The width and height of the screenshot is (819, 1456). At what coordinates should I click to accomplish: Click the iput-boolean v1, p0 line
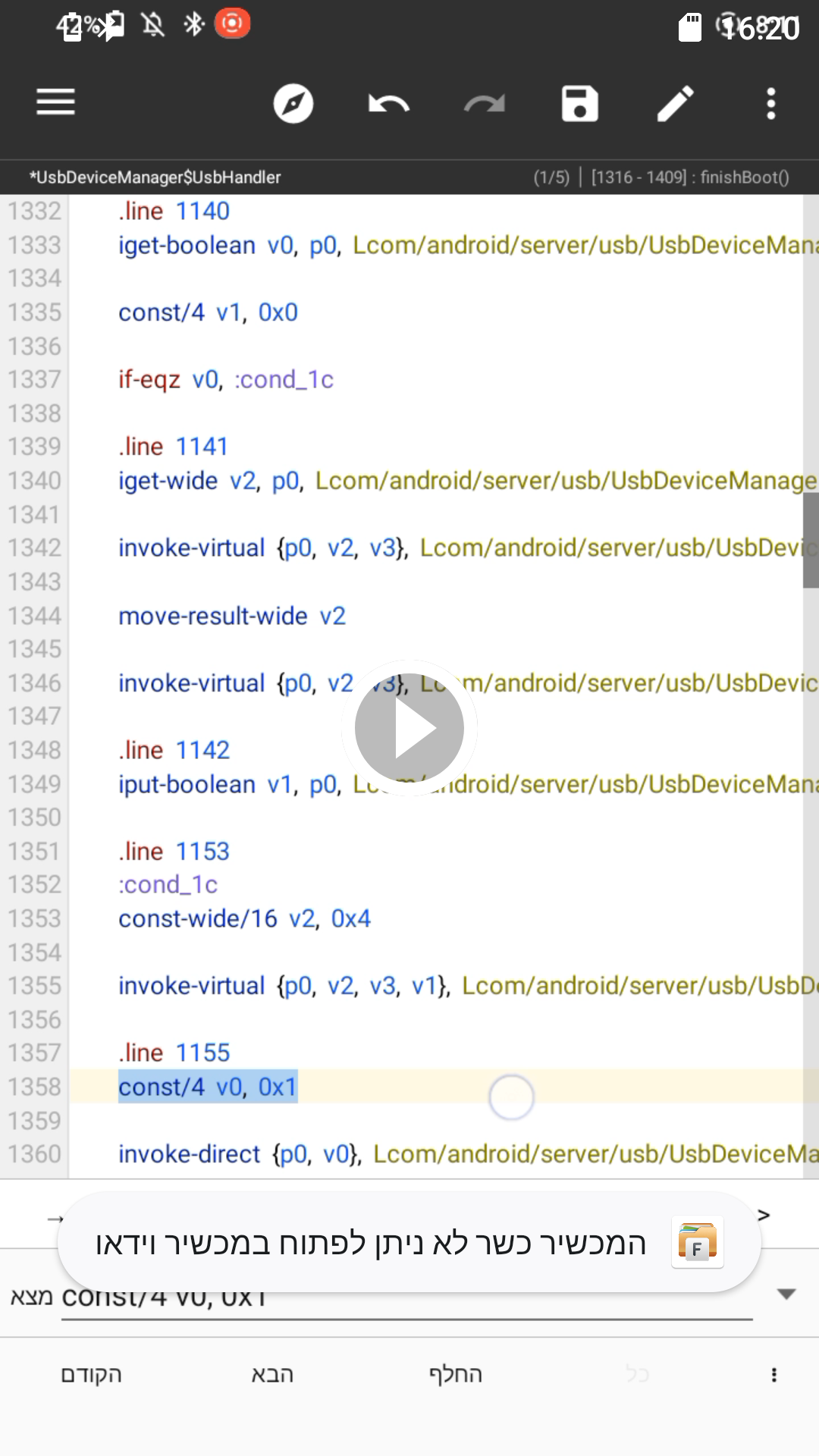pyautogui.click(x=468, y=783)
